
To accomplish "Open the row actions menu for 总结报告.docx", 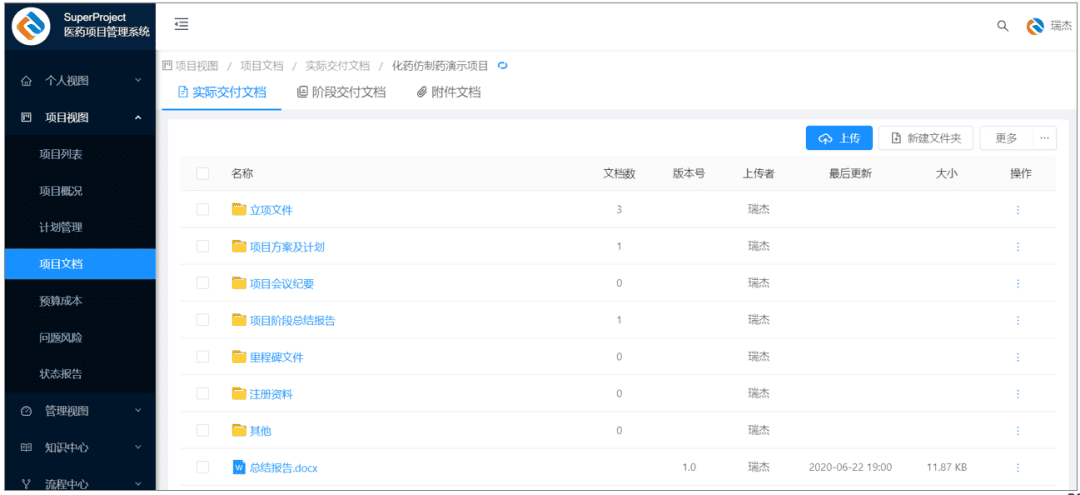I will [1018, 467].
